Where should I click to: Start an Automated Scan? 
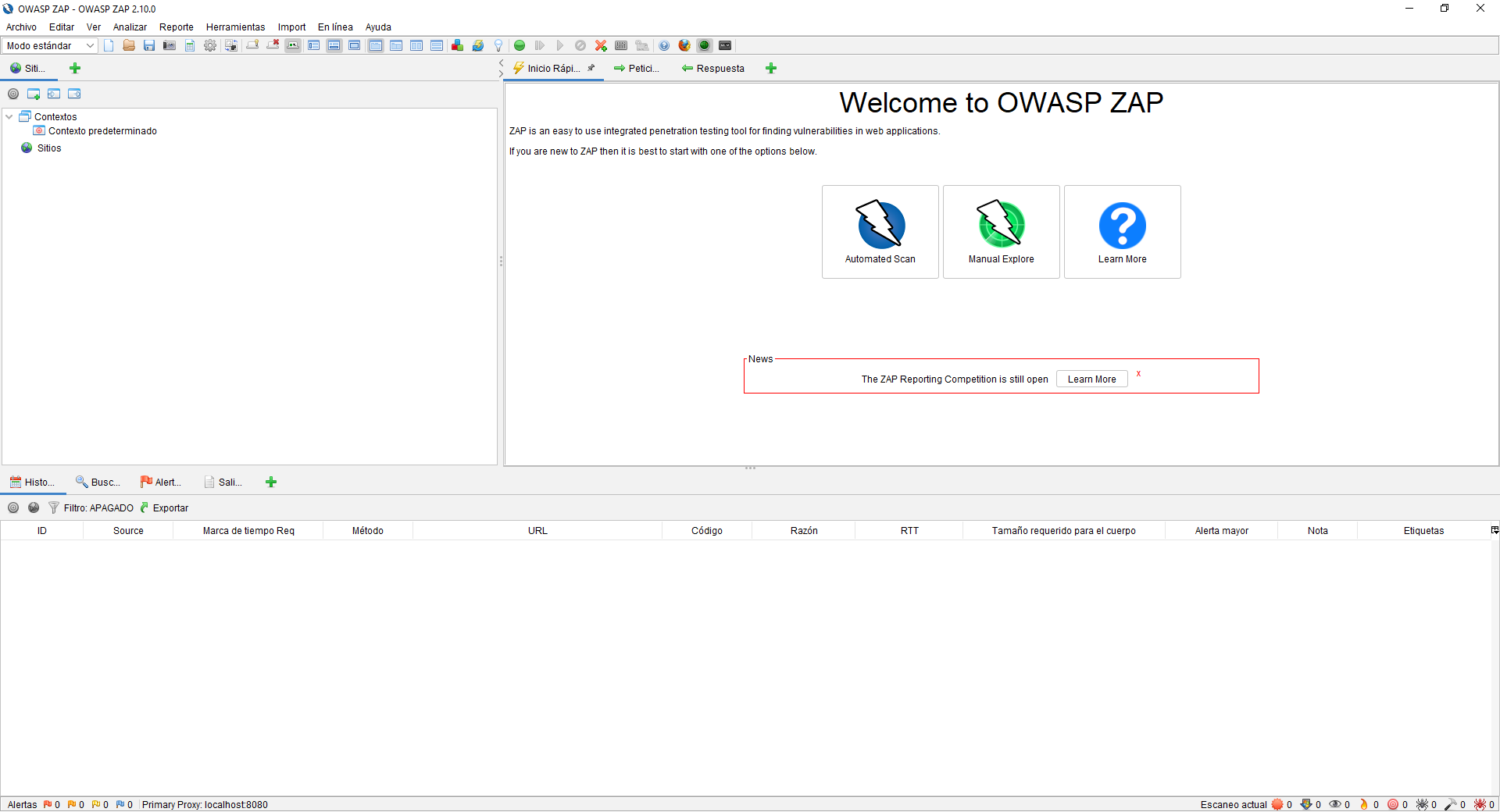click(x=880, y=232)
